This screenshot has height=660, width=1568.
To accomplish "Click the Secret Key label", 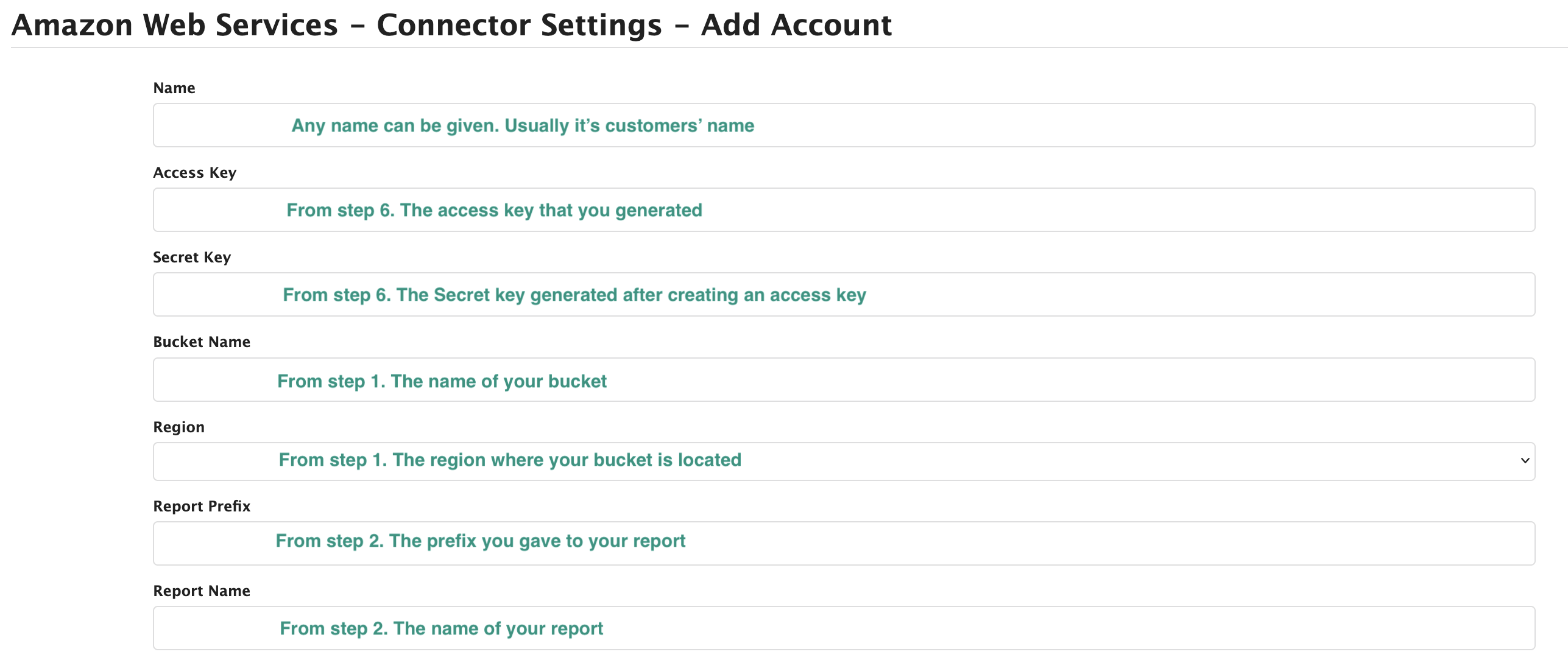I will pyautogui.click(x=191, y=256).
